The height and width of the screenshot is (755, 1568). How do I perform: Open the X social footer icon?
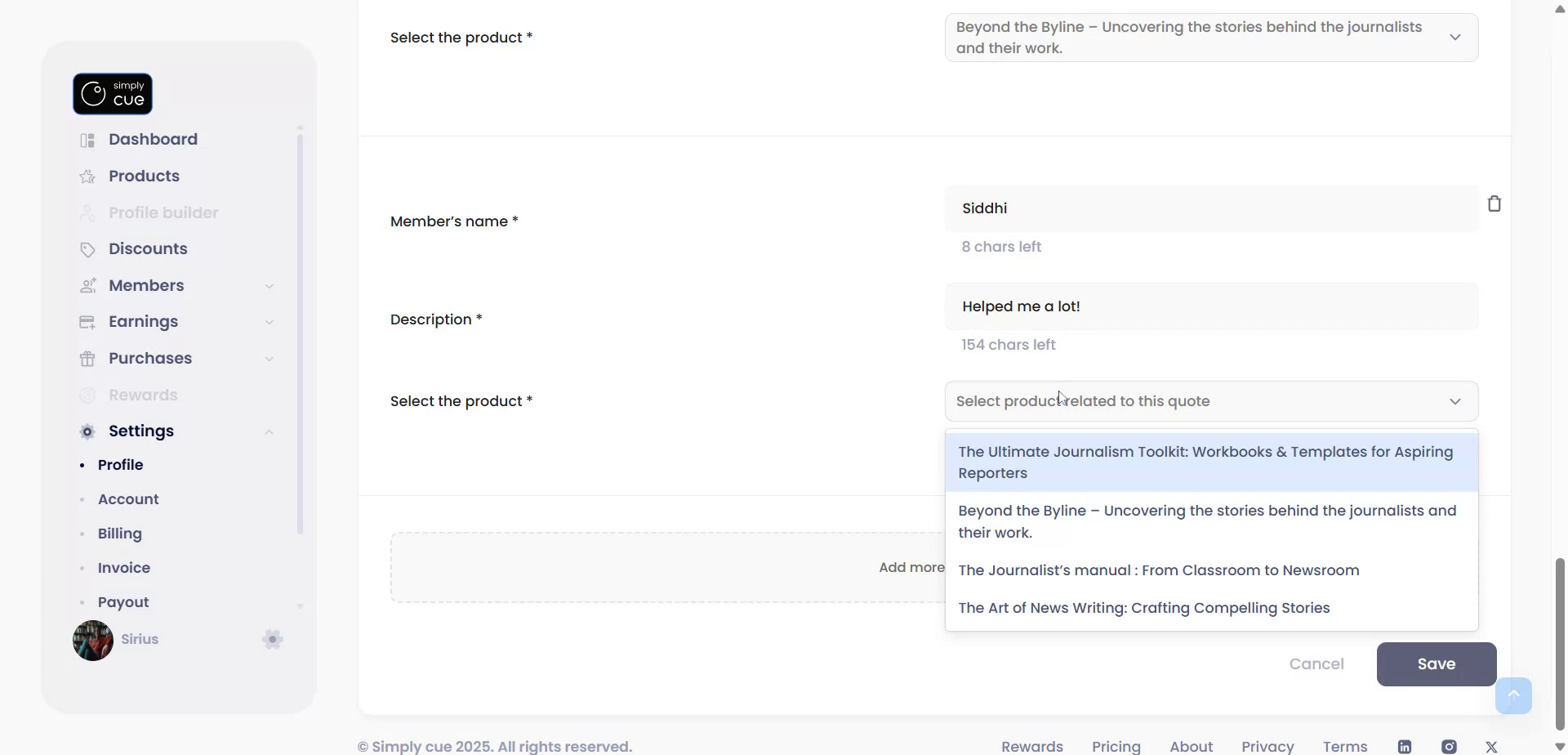[x=1491, y=746]
